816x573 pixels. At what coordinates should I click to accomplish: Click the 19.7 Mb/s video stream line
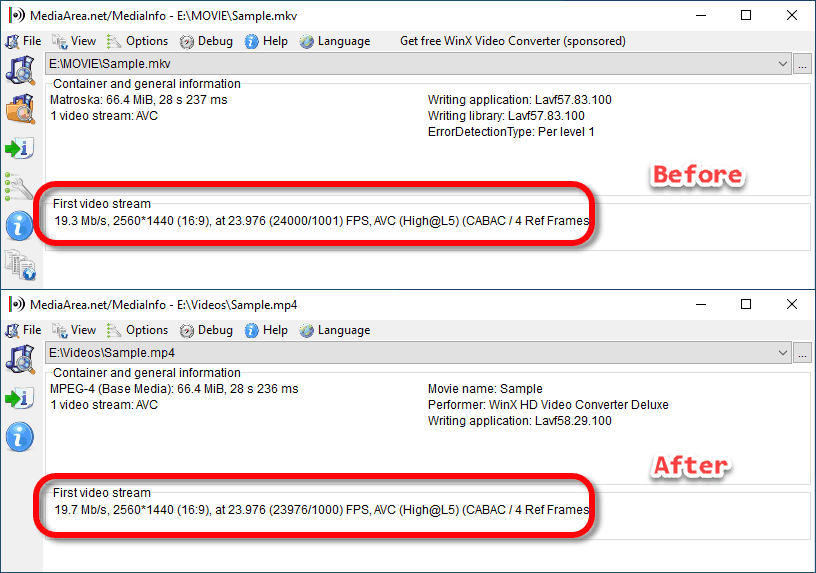coord(322,510)
